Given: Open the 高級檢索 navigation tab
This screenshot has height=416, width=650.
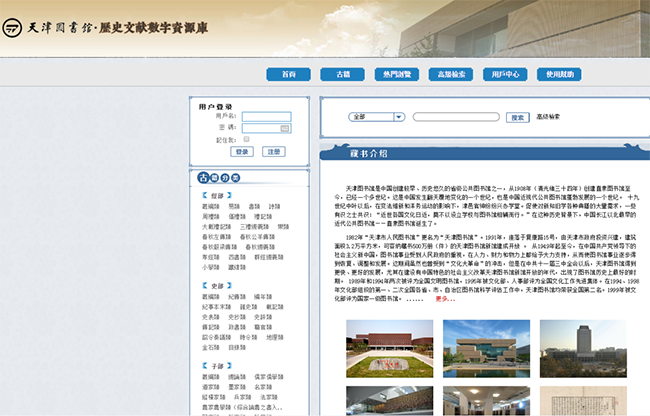Looking at the screenshot, I should tap(451, 74).
